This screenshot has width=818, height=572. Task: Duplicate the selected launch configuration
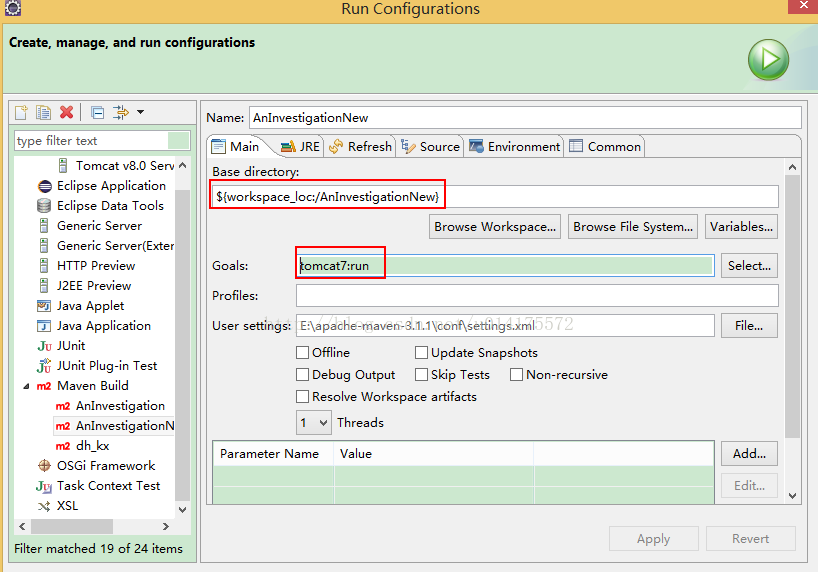tap(43, 112)
